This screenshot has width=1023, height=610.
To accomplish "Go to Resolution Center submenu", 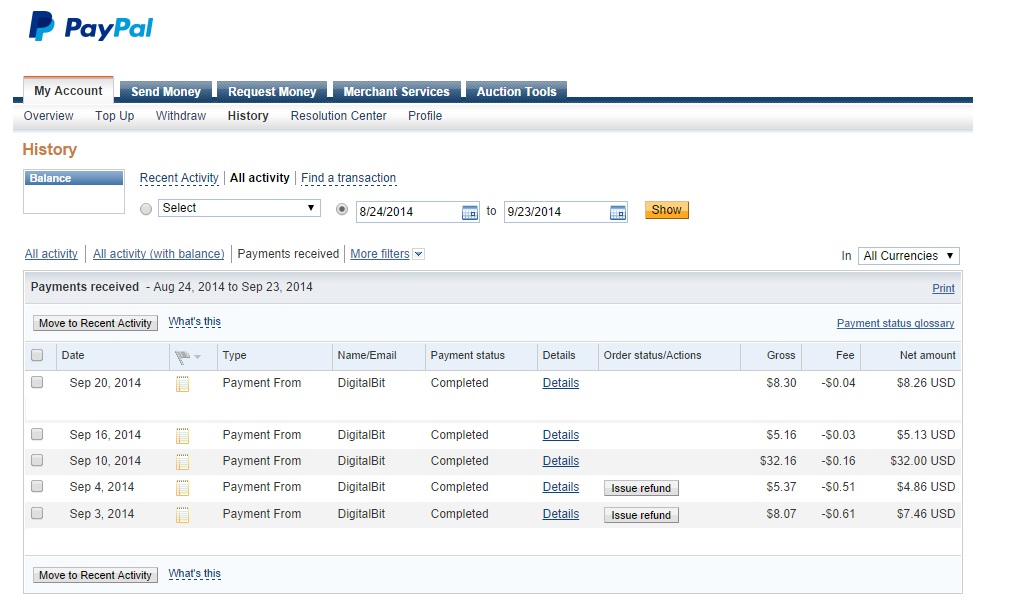I will pos(339,115).
